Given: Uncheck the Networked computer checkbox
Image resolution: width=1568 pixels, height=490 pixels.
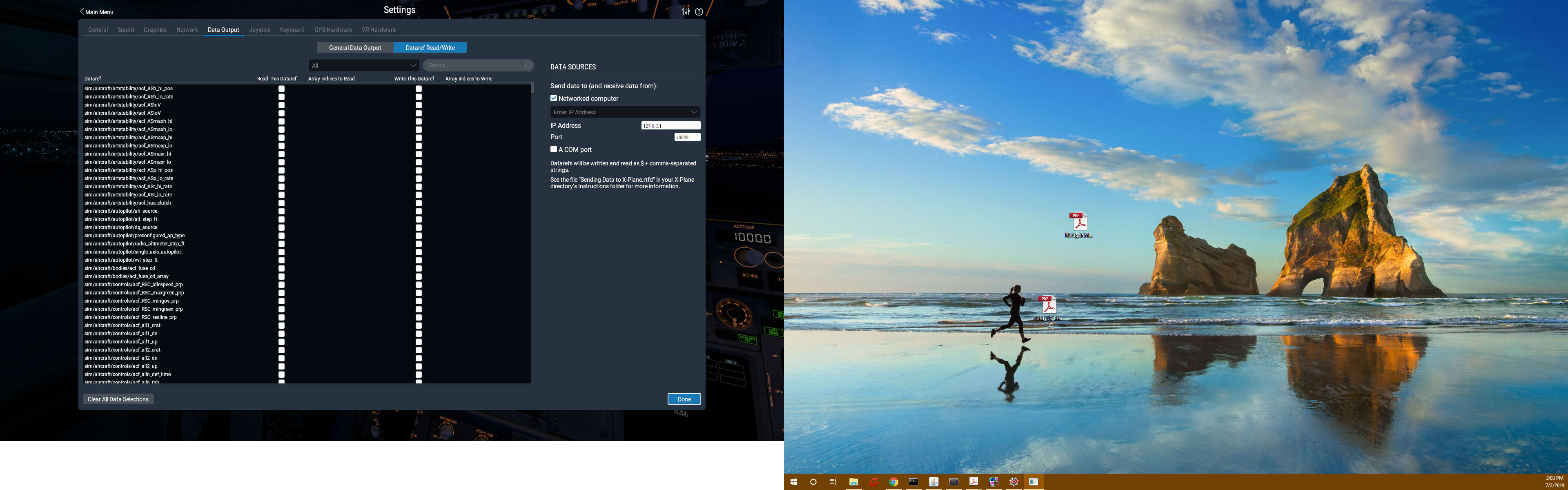Looking at the screenshot, I should coord(554,98).
